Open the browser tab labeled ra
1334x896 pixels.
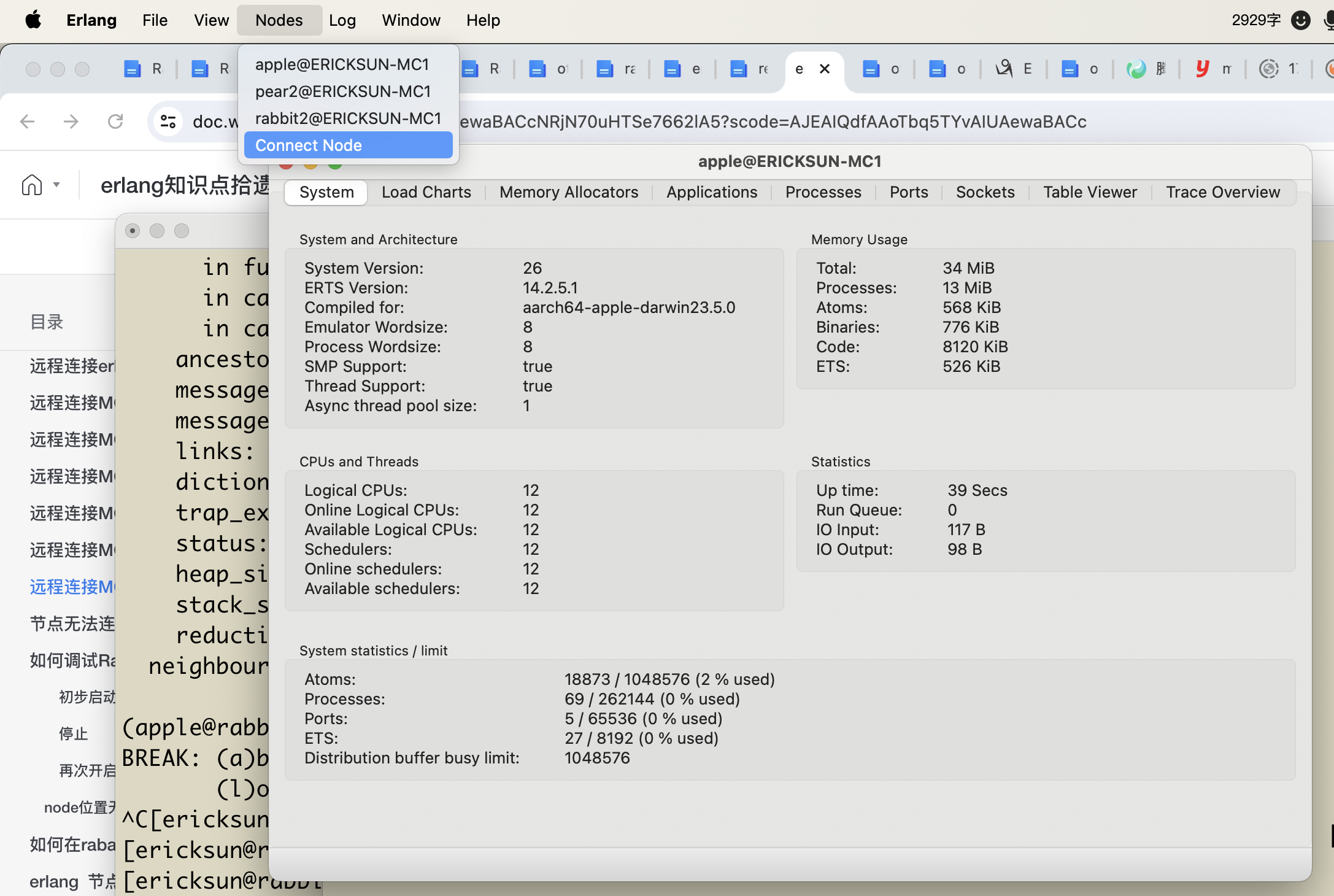616,69
